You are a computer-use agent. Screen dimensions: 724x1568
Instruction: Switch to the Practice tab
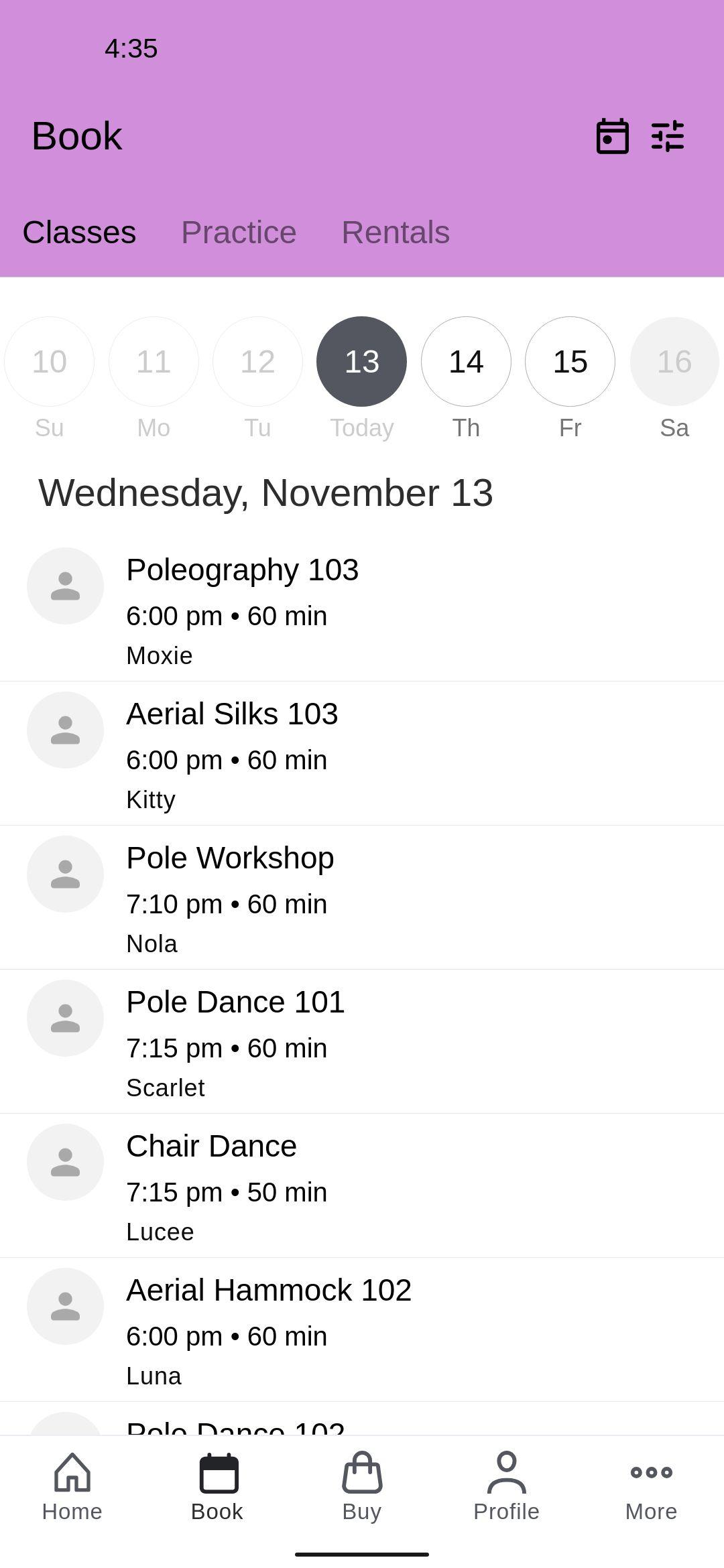[x=239, y=233]
